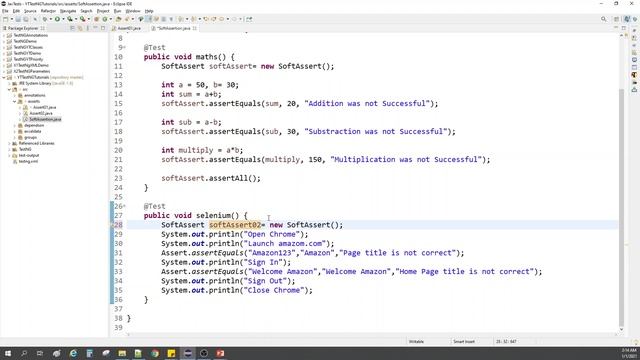
Task: Open the Navigate menu
Action: tap(68, 11)
